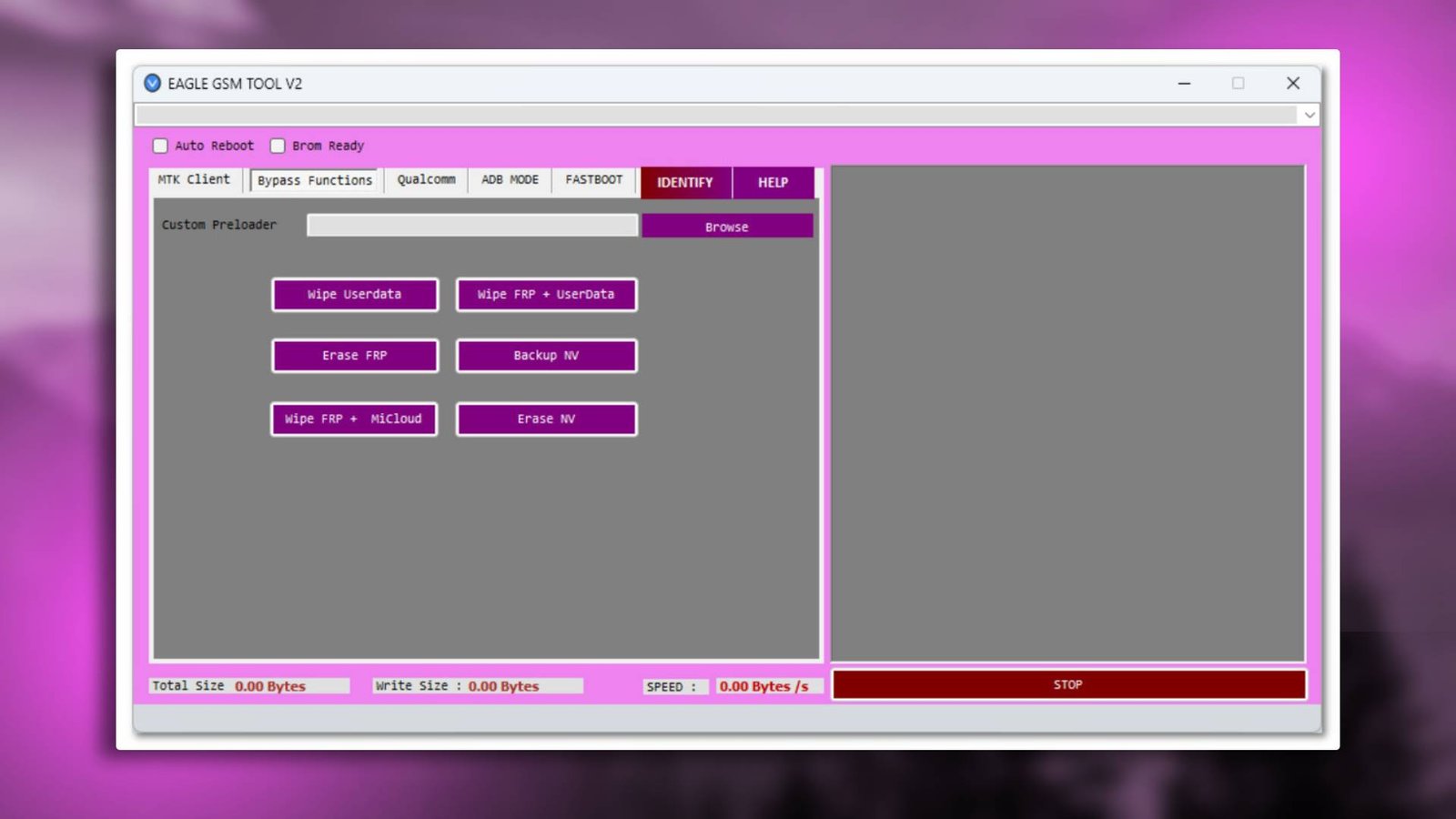This screenshot has height=819, width=1456.
Task: Enable the Brom Ready checkbox
Action: [278, 146]
